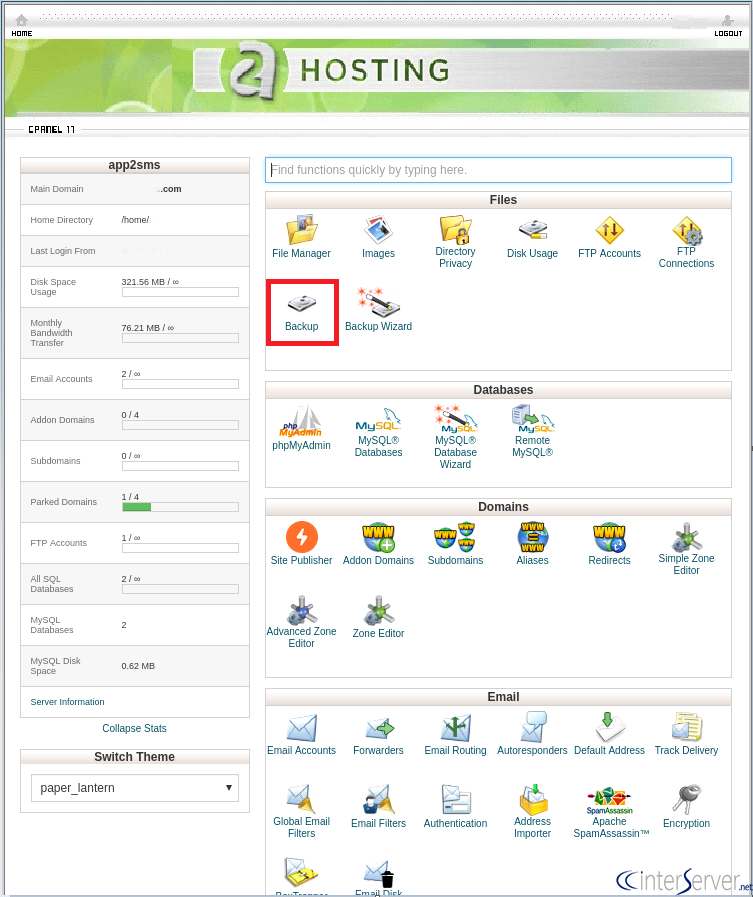
Task: Open Global Email Filters
Action: coord(301,811)
